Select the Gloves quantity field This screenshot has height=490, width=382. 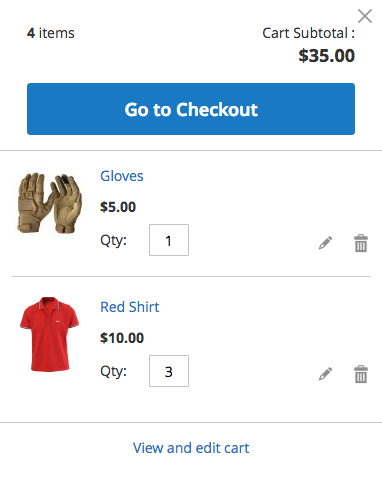tap(169, 240)
